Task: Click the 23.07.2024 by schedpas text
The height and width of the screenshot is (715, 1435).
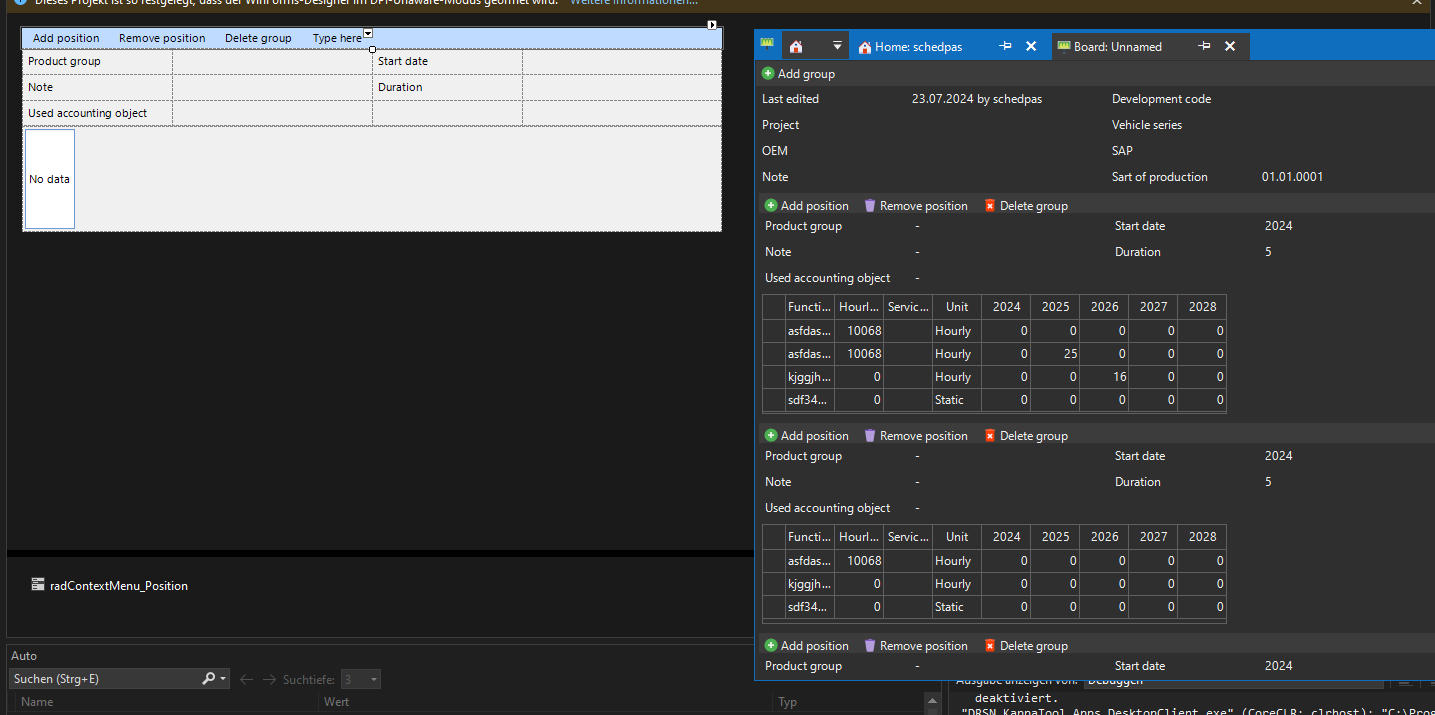Action: coord(976,98)
